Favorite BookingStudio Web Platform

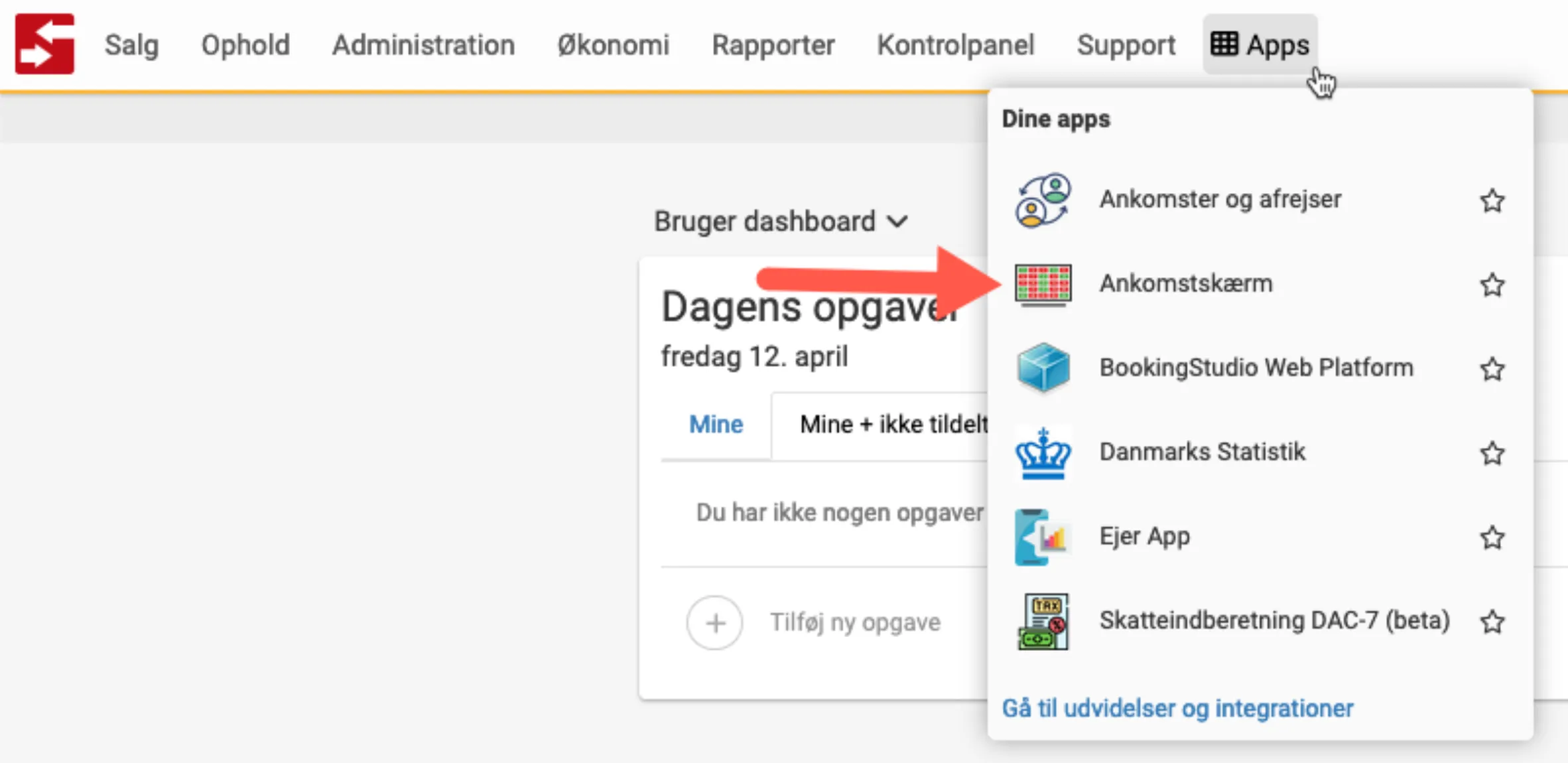(x=1492, y=370)
